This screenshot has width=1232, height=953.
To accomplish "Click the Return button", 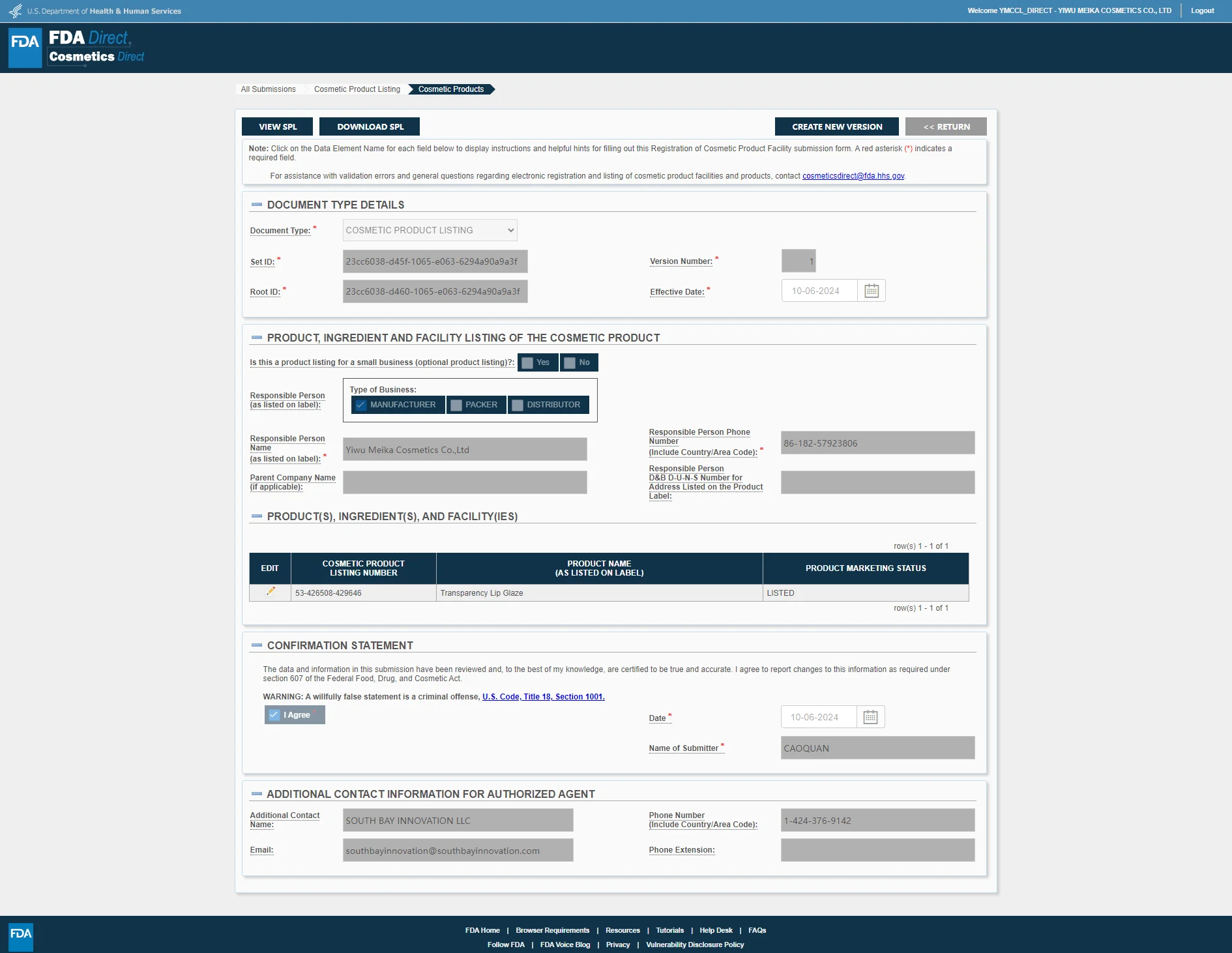I will click(x=946, y=126).
